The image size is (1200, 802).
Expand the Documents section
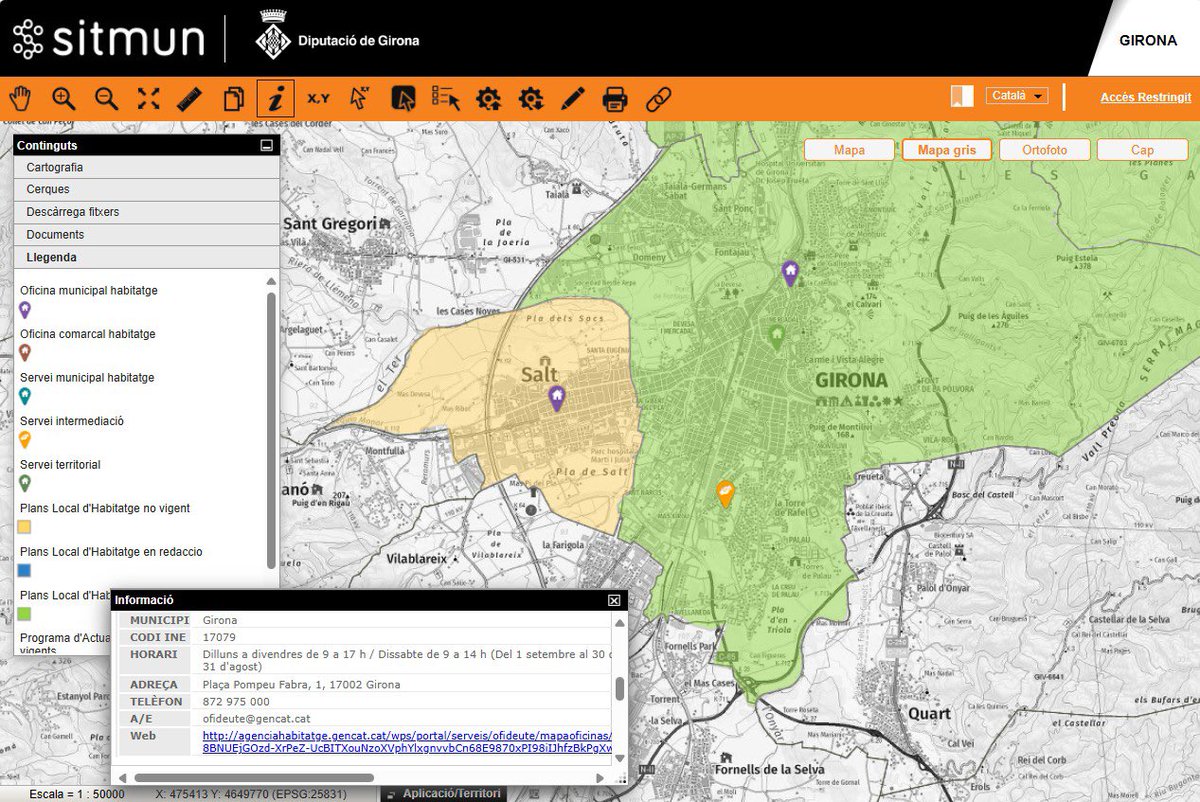146,234
